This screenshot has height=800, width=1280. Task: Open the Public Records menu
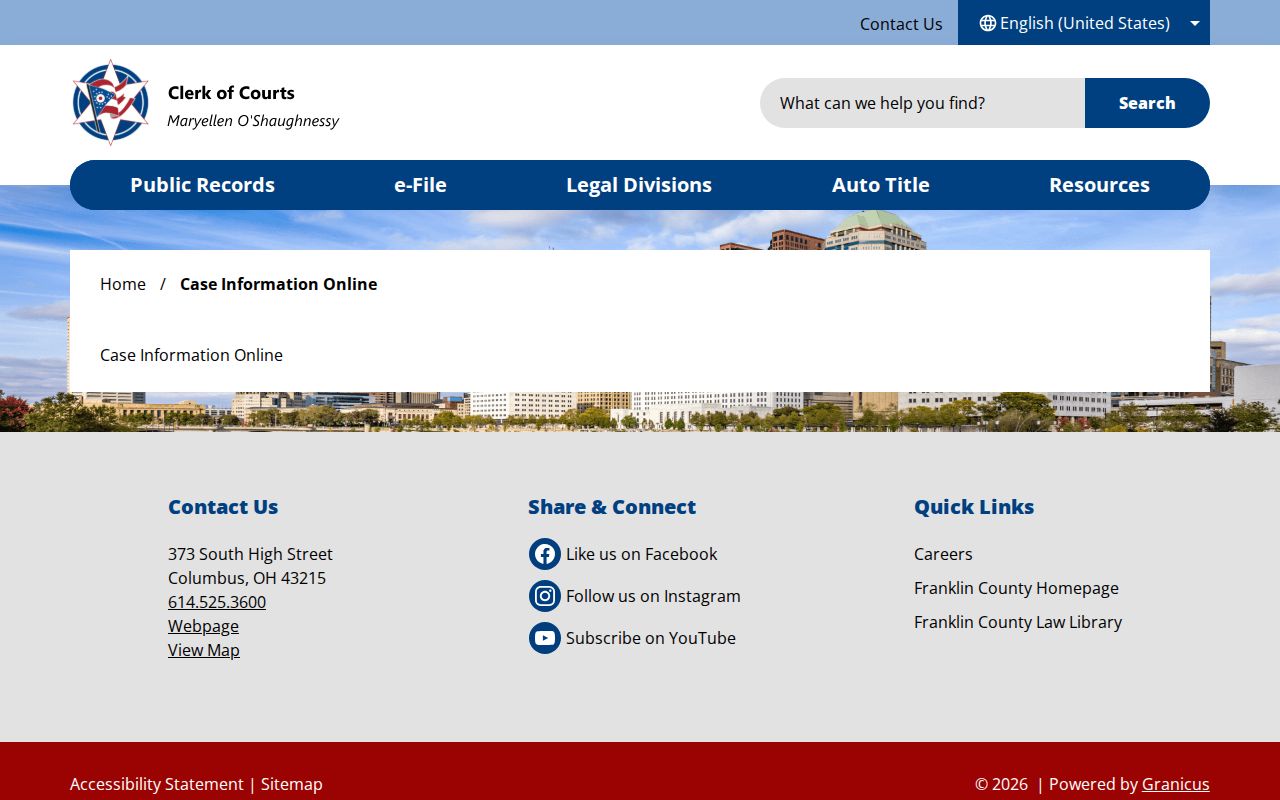point(202,185)
